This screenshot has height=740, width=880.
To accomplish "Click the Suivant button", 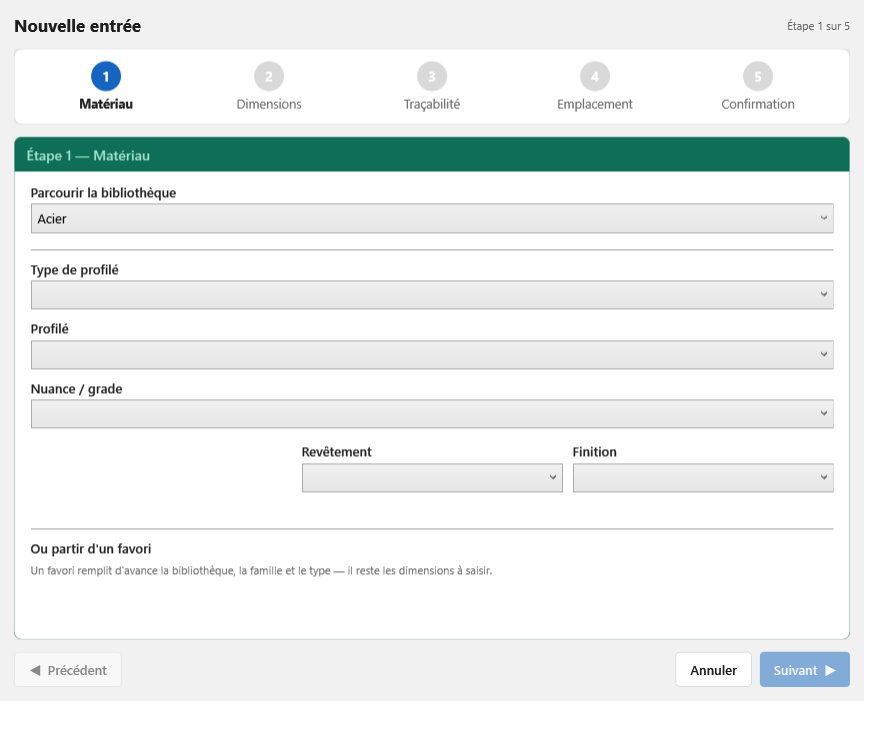I will point(805,670).
